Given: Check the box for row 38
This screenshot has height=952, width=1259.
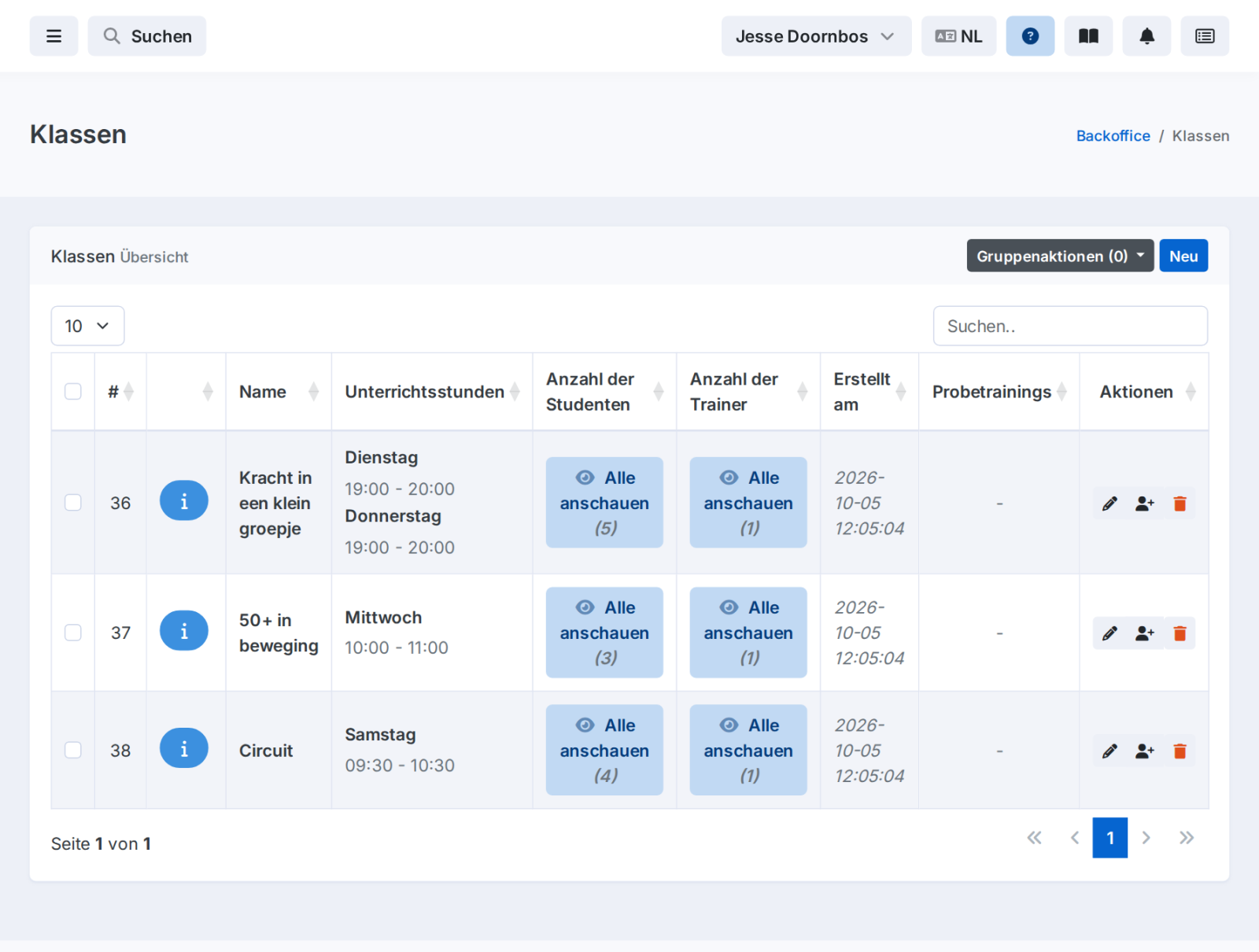Looking at the screenshot, I should [73, 750].
